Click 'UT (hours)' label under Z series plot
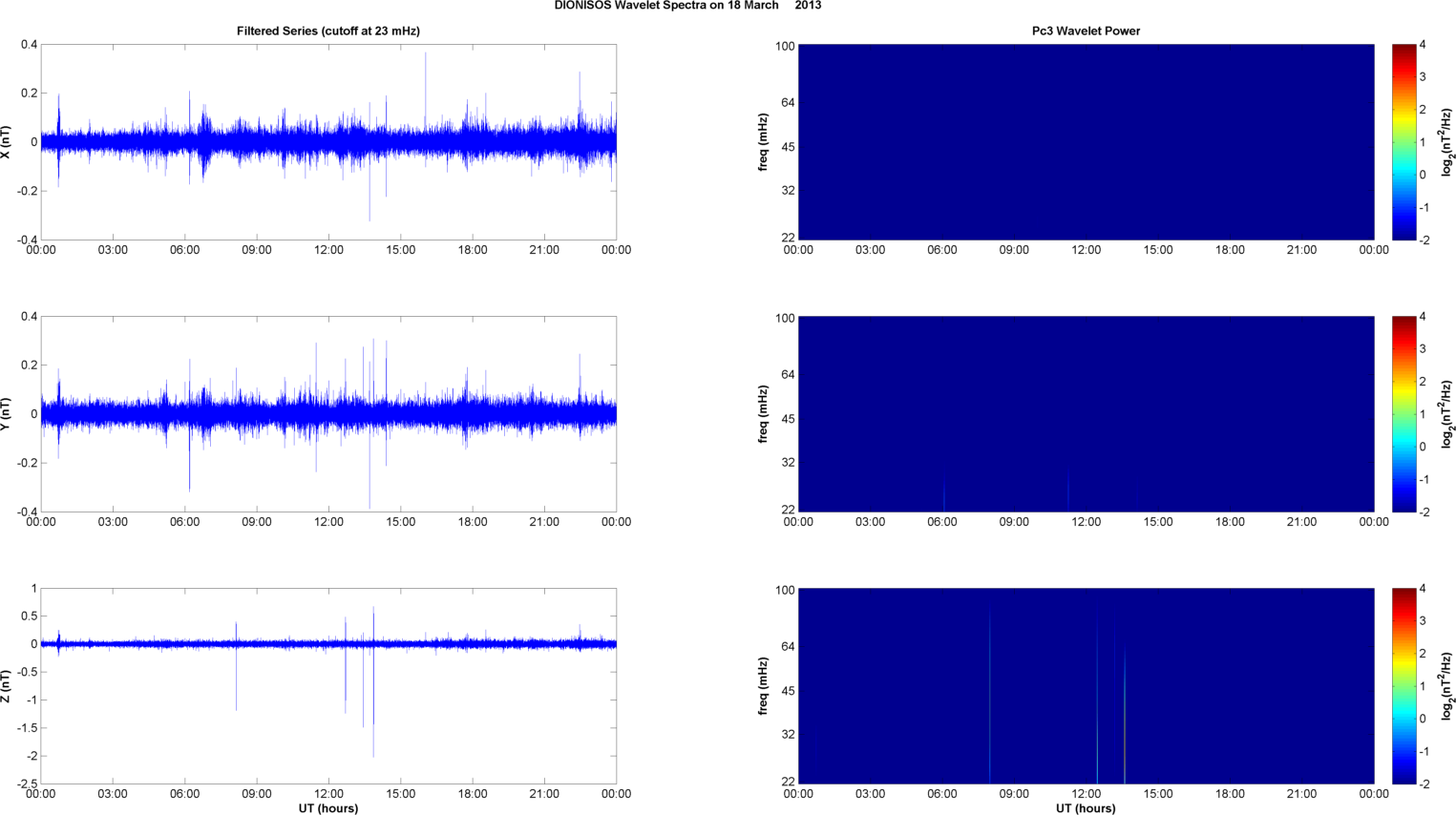The image size is (1456, 815). point(328,808)
